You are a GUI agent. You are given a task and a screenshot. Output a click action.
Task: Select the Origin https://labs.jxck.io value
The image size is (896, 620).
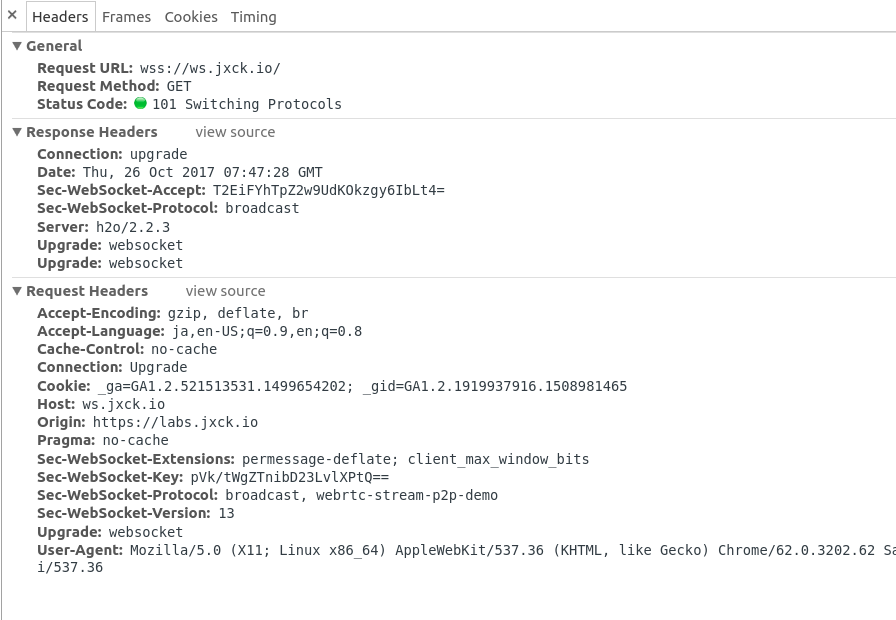175,422
